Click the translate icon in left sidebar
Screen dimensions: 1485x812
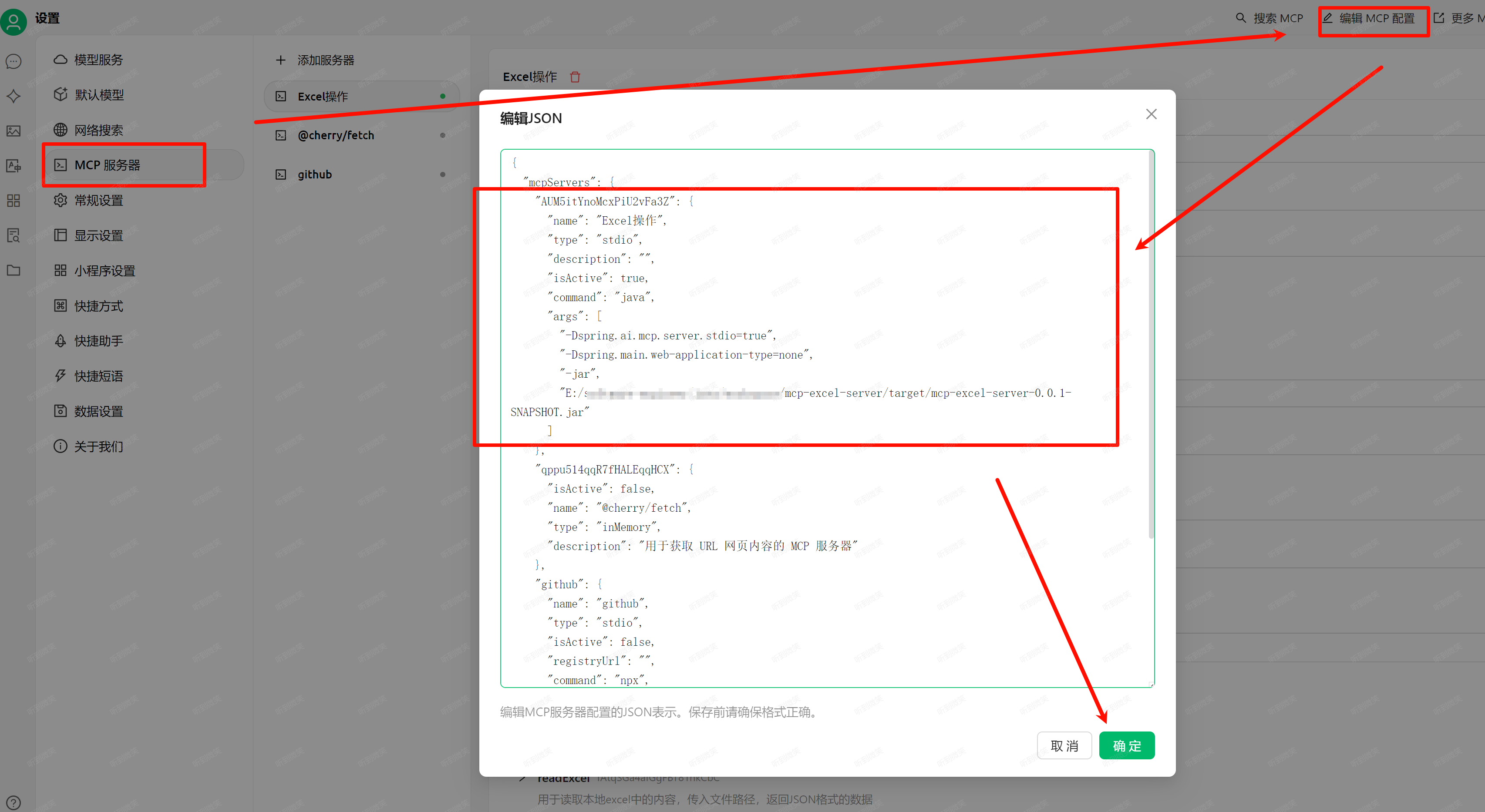(14, 166)
